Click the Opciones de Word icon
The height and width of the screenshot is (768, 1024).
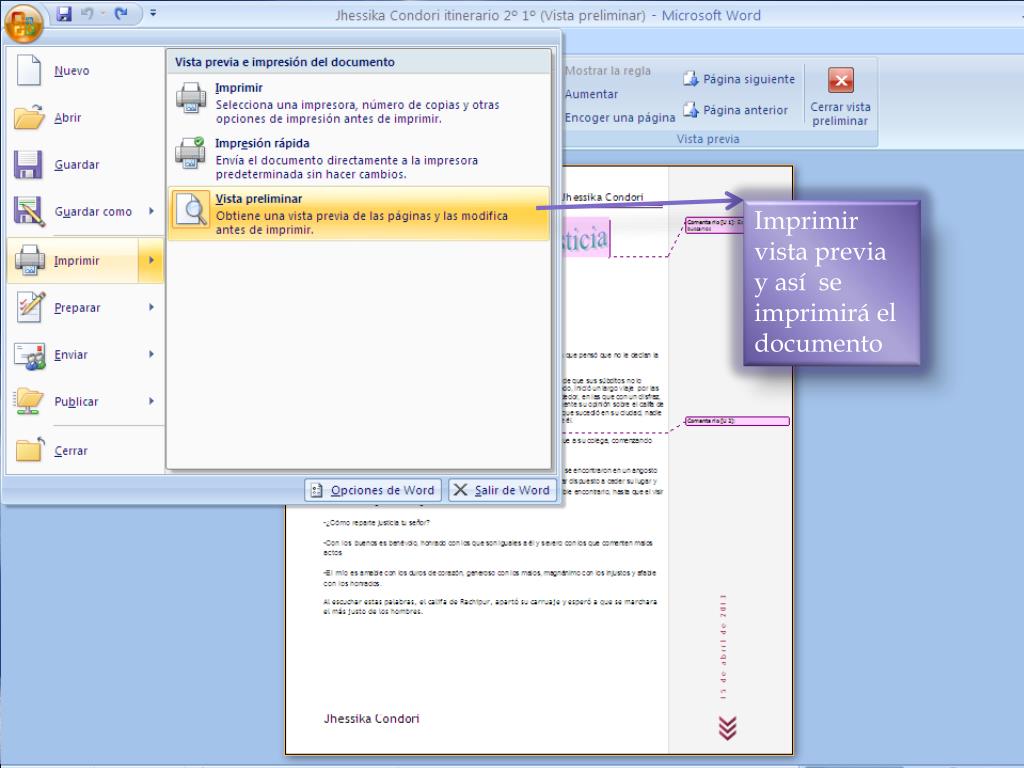click(316, 490)
